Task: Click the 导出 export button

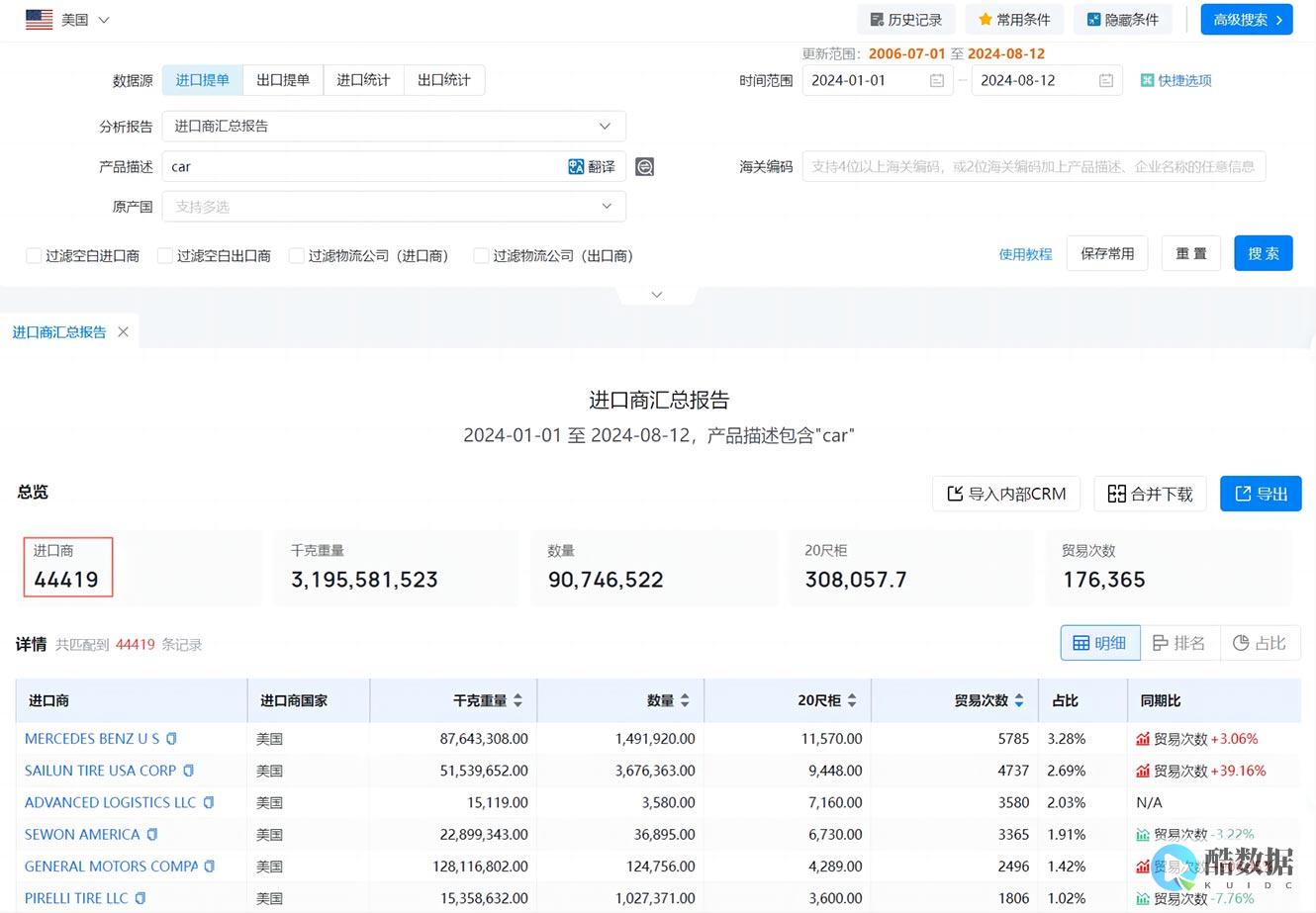Action: point(1261,494)
